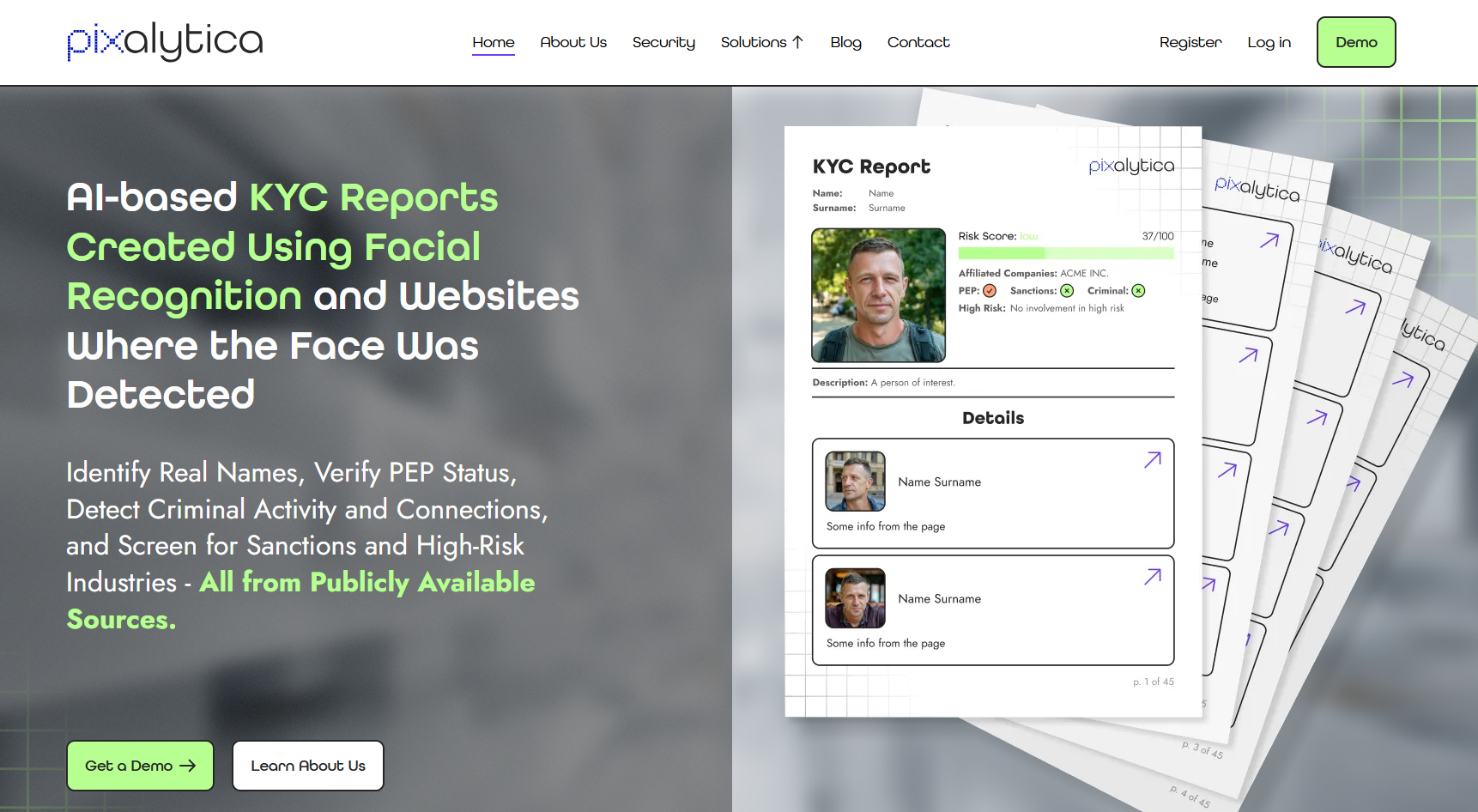The height and width of the screenshot is (812, 1478).
Task: Open the Blog nav link
Action: pos(845,42)
